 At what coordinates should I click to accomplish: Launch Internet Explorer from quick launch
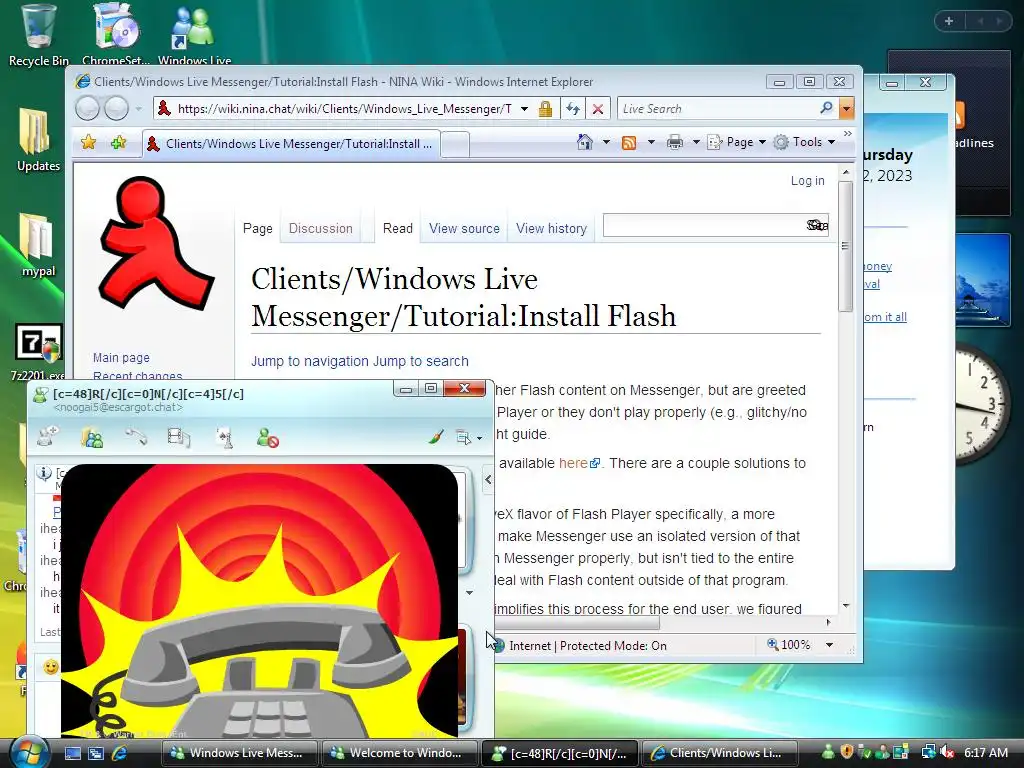[120, 753]
